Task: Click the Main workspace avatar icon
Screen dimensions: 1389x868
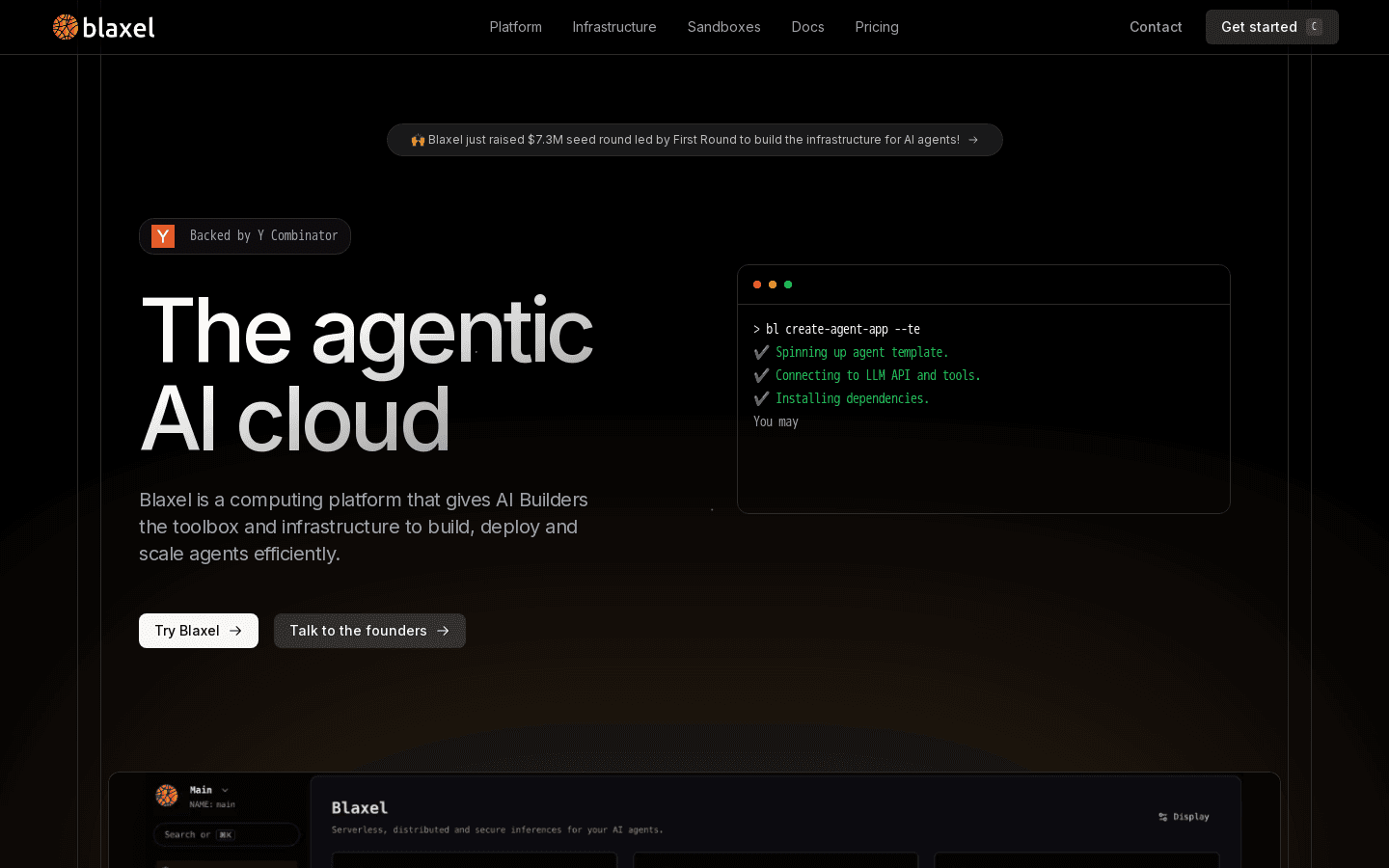Action: [x=166, y=796]
